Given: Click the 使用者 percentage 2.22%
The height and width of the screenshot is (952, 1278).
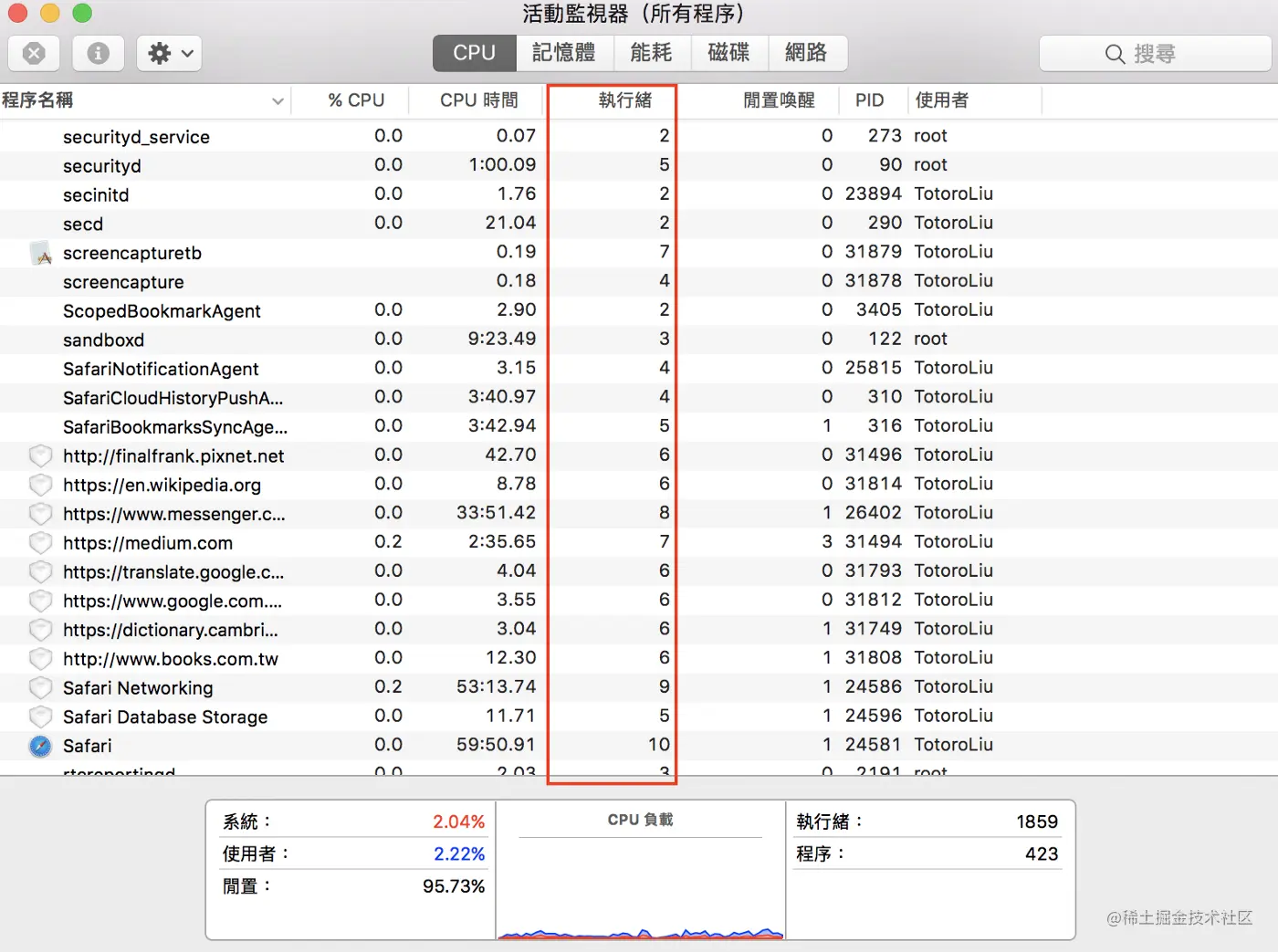Looking at the screenshot, I should click(x=458, y=854).
